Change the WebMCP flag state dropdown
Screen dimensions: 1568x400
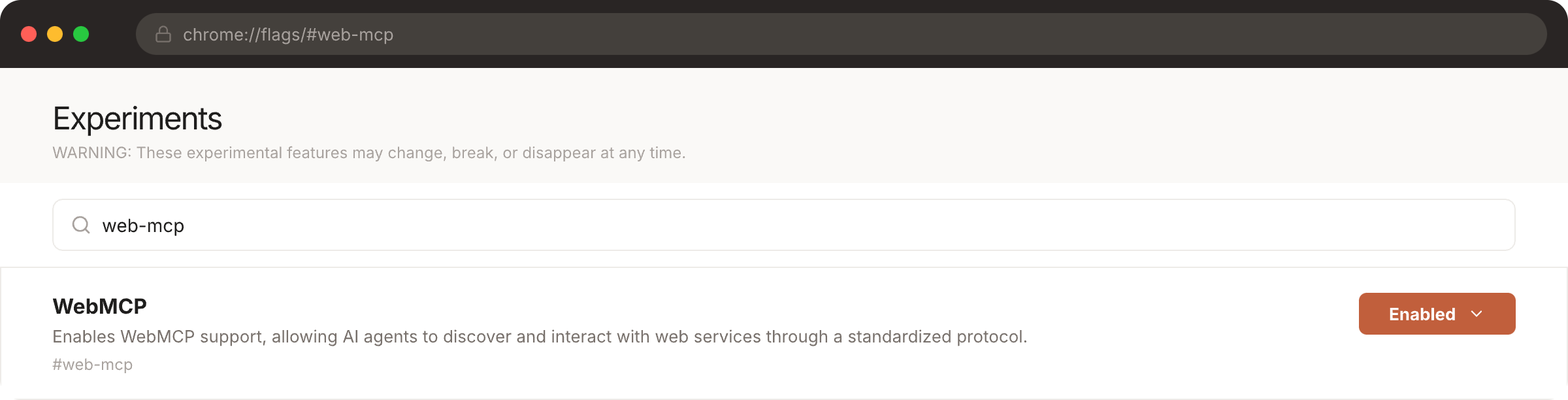(x=1436, y=314)
